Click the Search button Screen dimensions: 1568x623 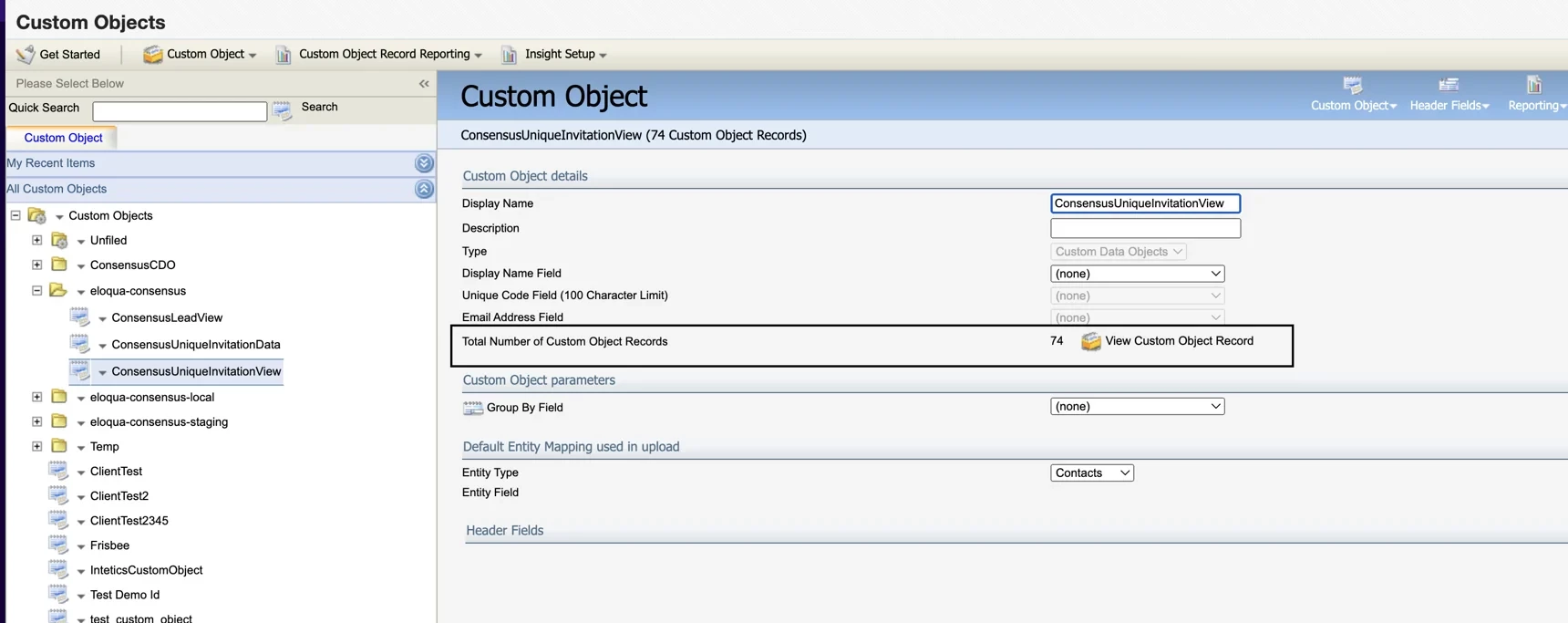point(319,108)
